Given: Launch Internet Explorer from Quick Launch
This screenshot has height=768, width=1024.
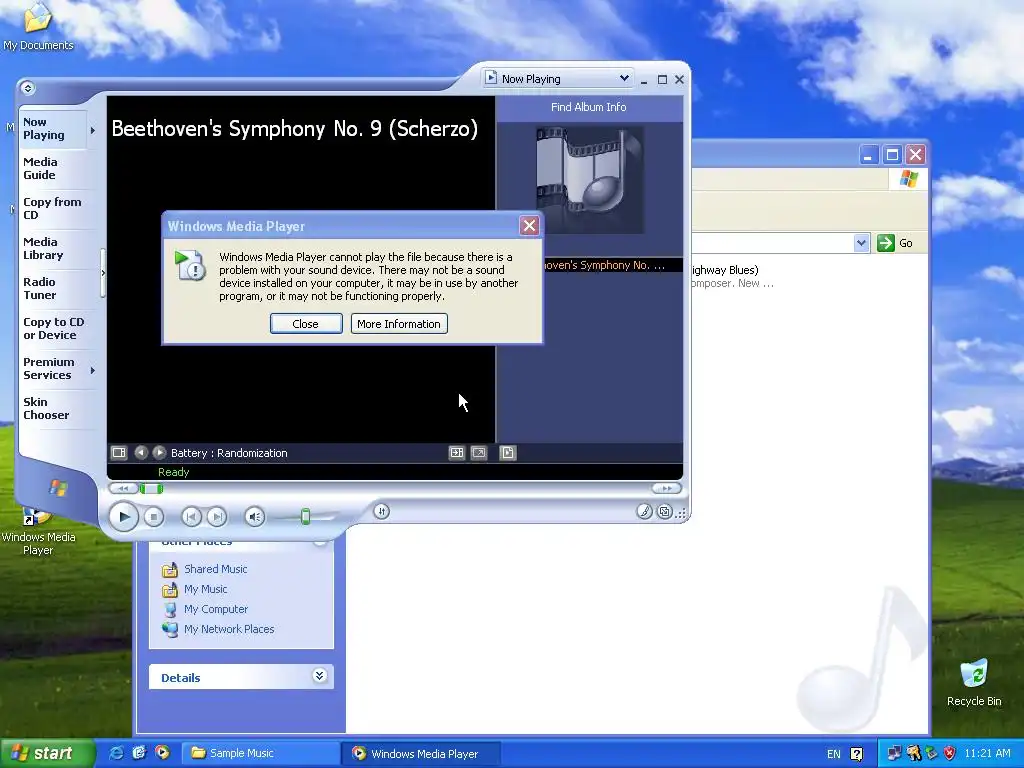Looking at the screenshot, I should point(117,753).
